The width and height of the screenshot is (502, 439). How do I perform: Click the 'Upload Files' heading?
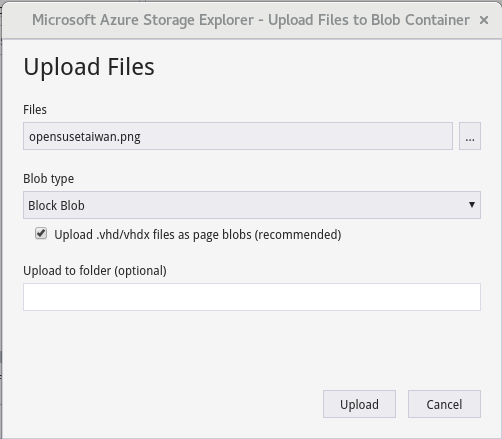pos(89,67)
